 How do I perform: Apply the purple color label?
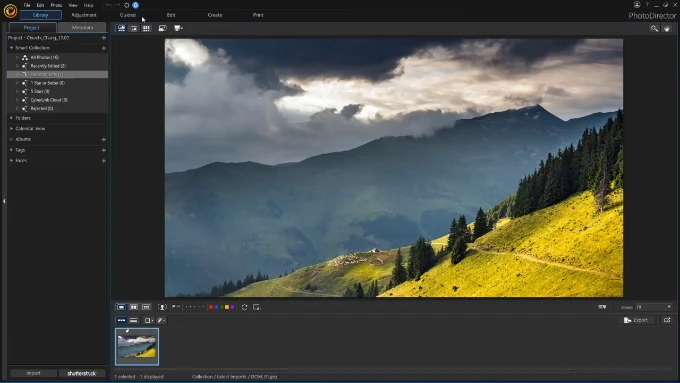[x=232, y=307]
